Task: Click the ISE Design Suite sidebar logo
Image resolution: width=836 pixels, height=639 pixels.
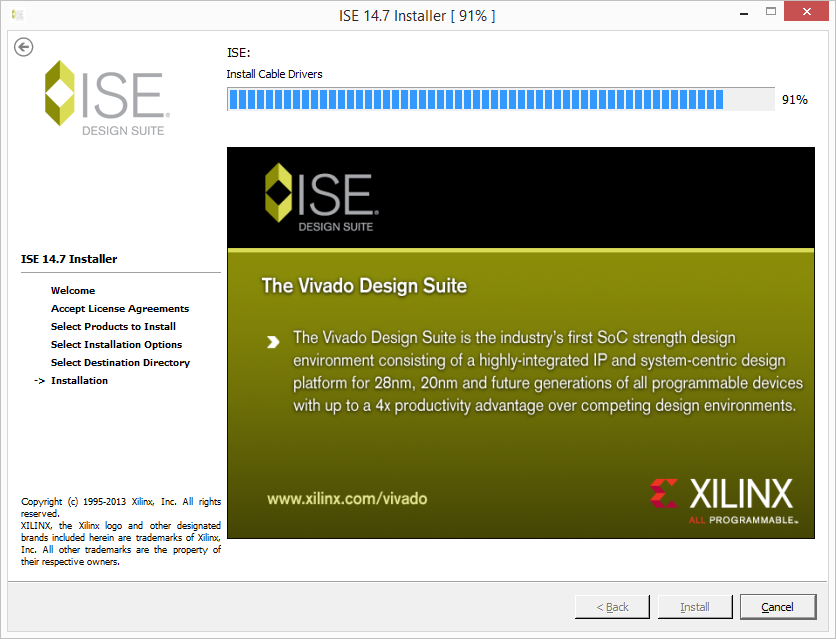Action: [107, 98]
